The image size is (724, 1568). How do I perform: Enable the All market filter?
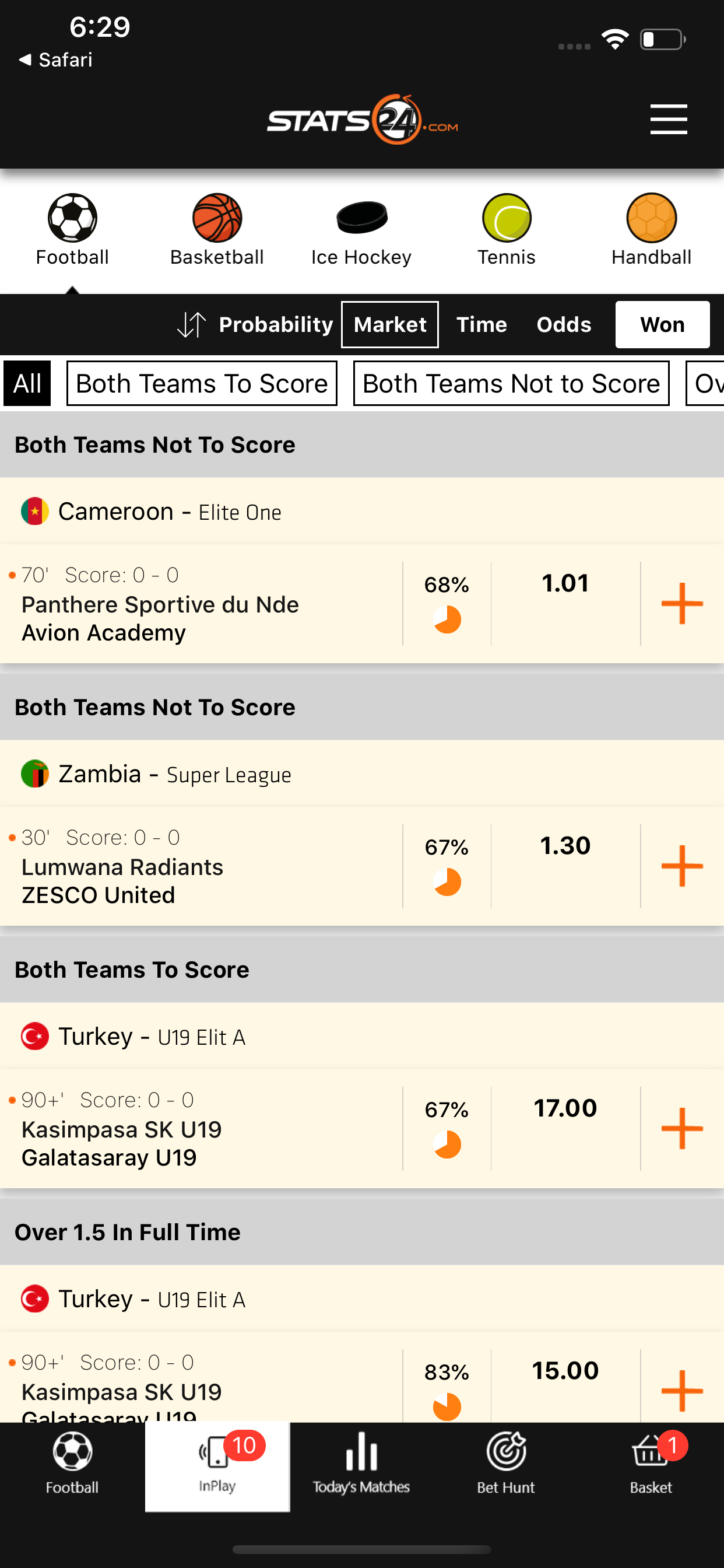coord(27,383)
